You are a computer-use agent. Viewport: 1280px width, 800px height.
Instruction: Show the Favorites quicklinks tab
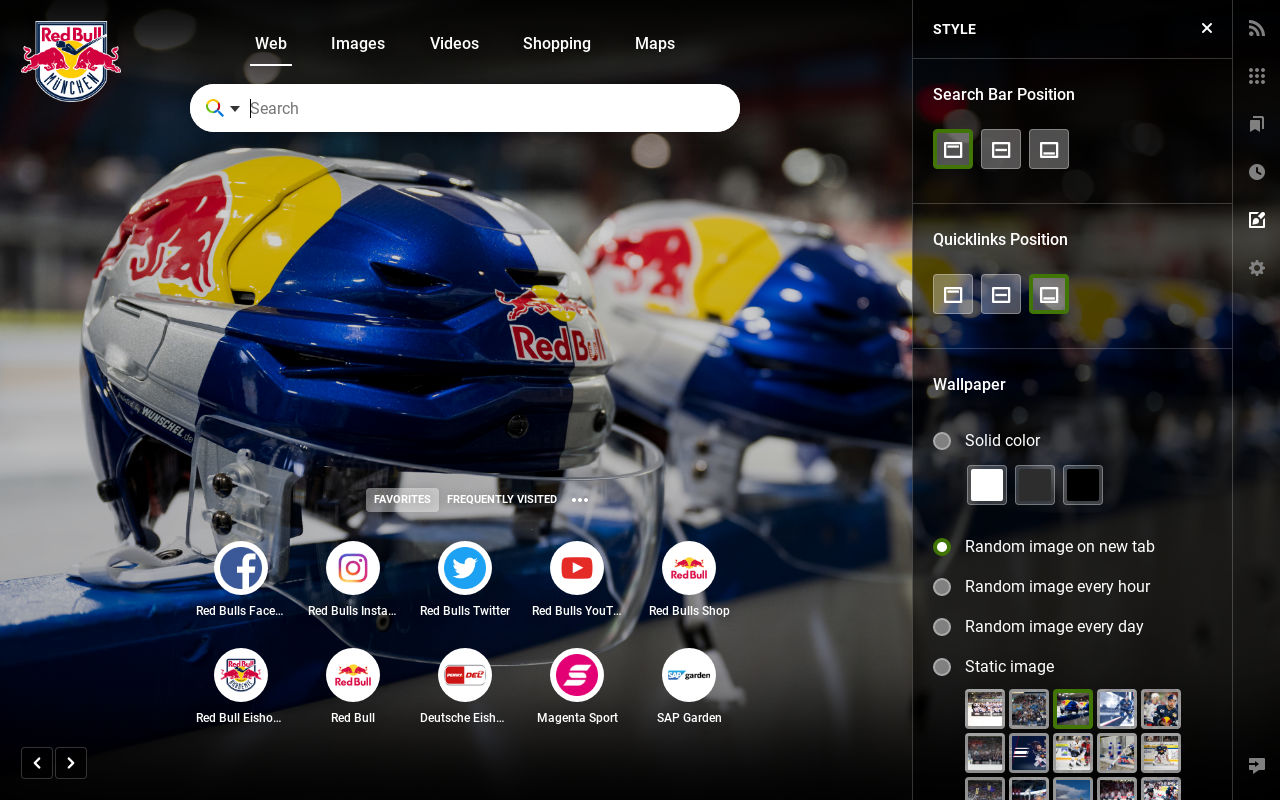(x=402, y=500)
